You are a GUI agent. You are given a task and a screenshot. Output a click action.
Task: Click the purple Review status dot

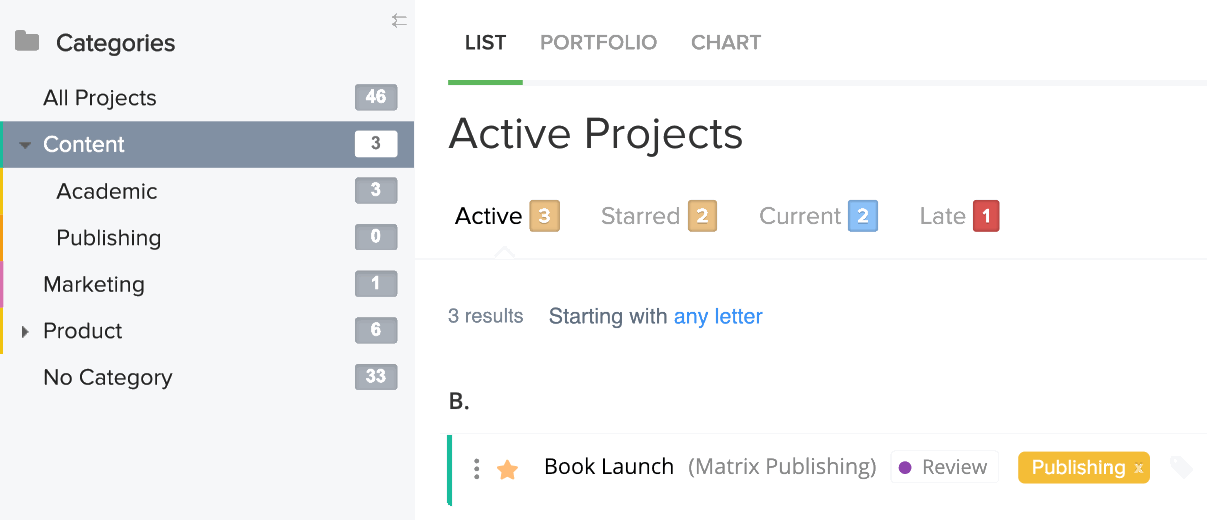pyautogui.click(x=905, y=467)
